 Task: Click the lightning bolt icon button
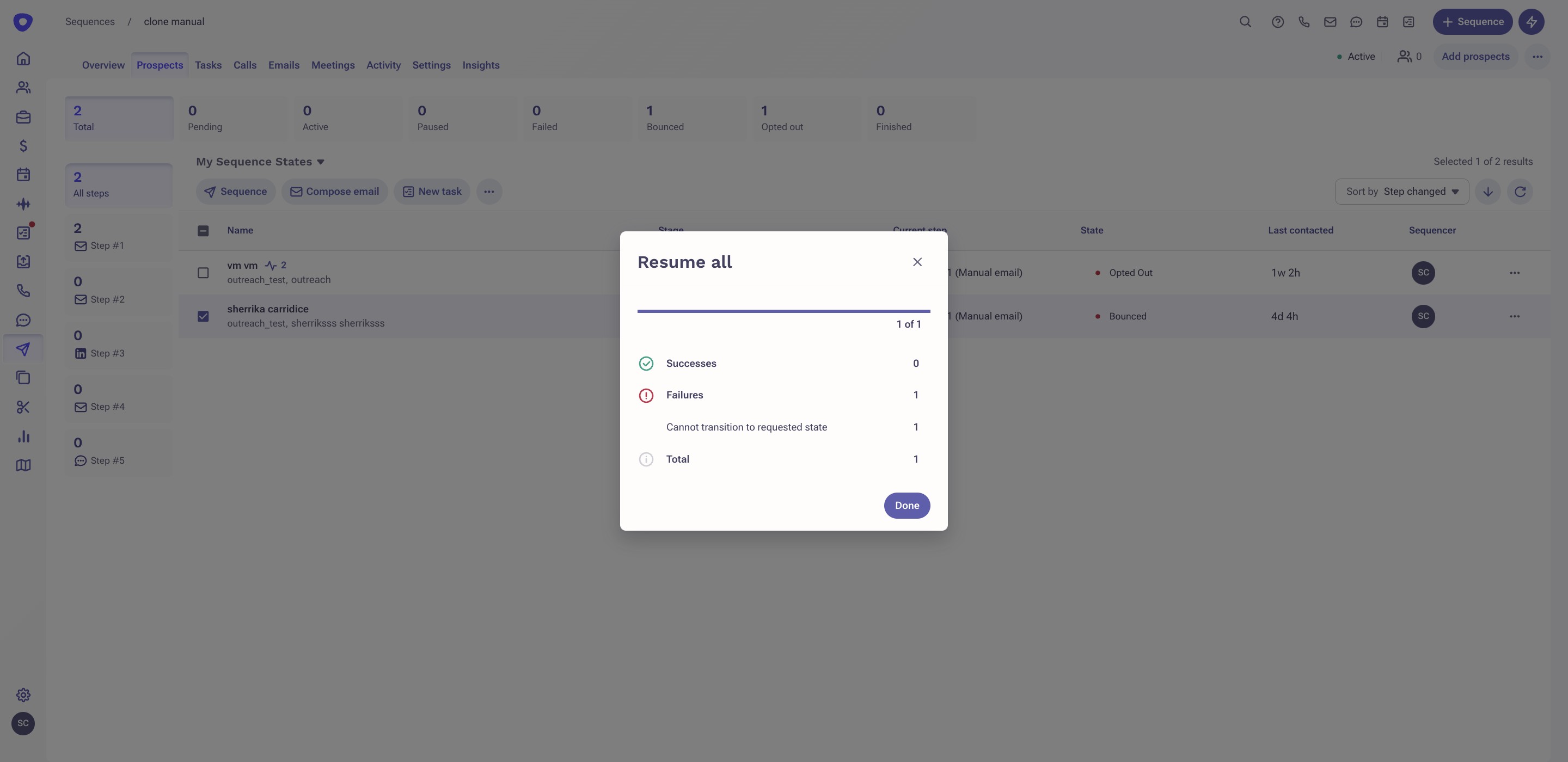pyautogui.click(x=1531, y=22)
